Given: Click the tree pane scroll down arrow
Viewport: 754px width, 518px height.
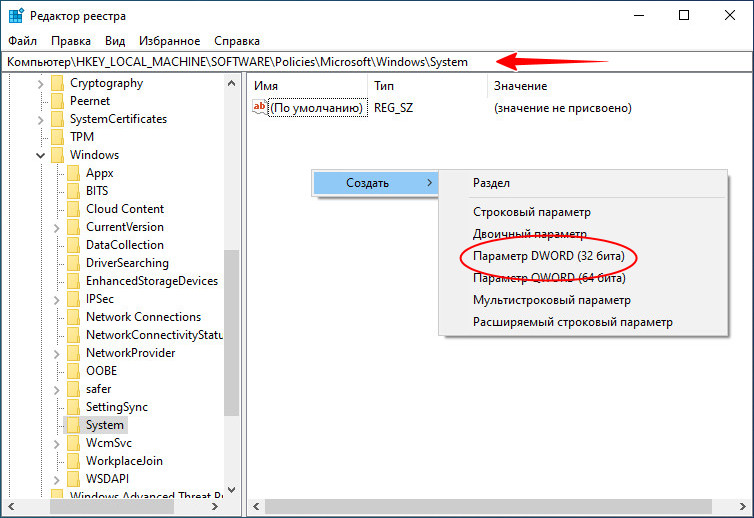Looking at the screenshot, I should (x=231, y=490).
